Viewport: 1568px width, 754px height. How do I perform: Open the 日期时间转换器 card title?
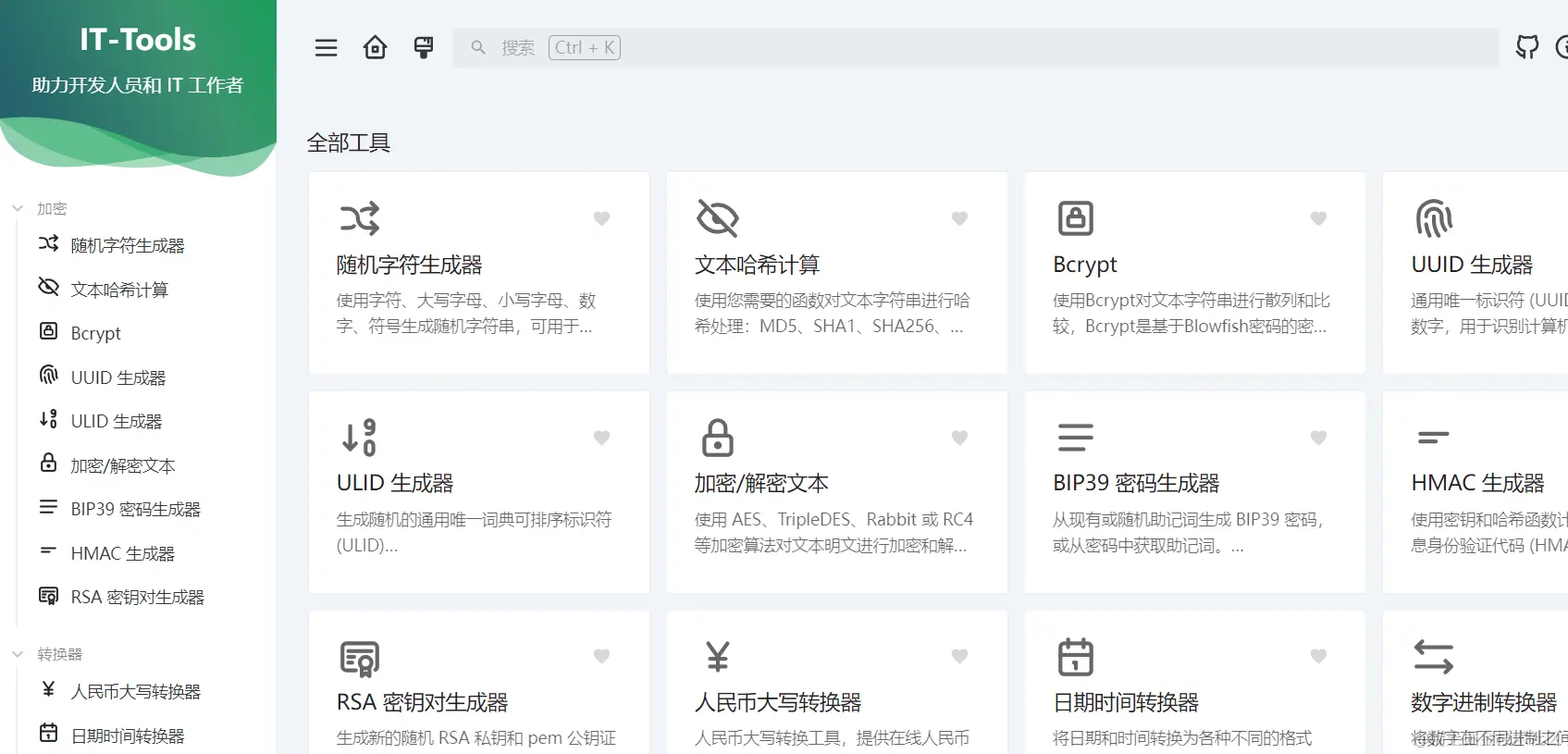(x=1126, y=702)
